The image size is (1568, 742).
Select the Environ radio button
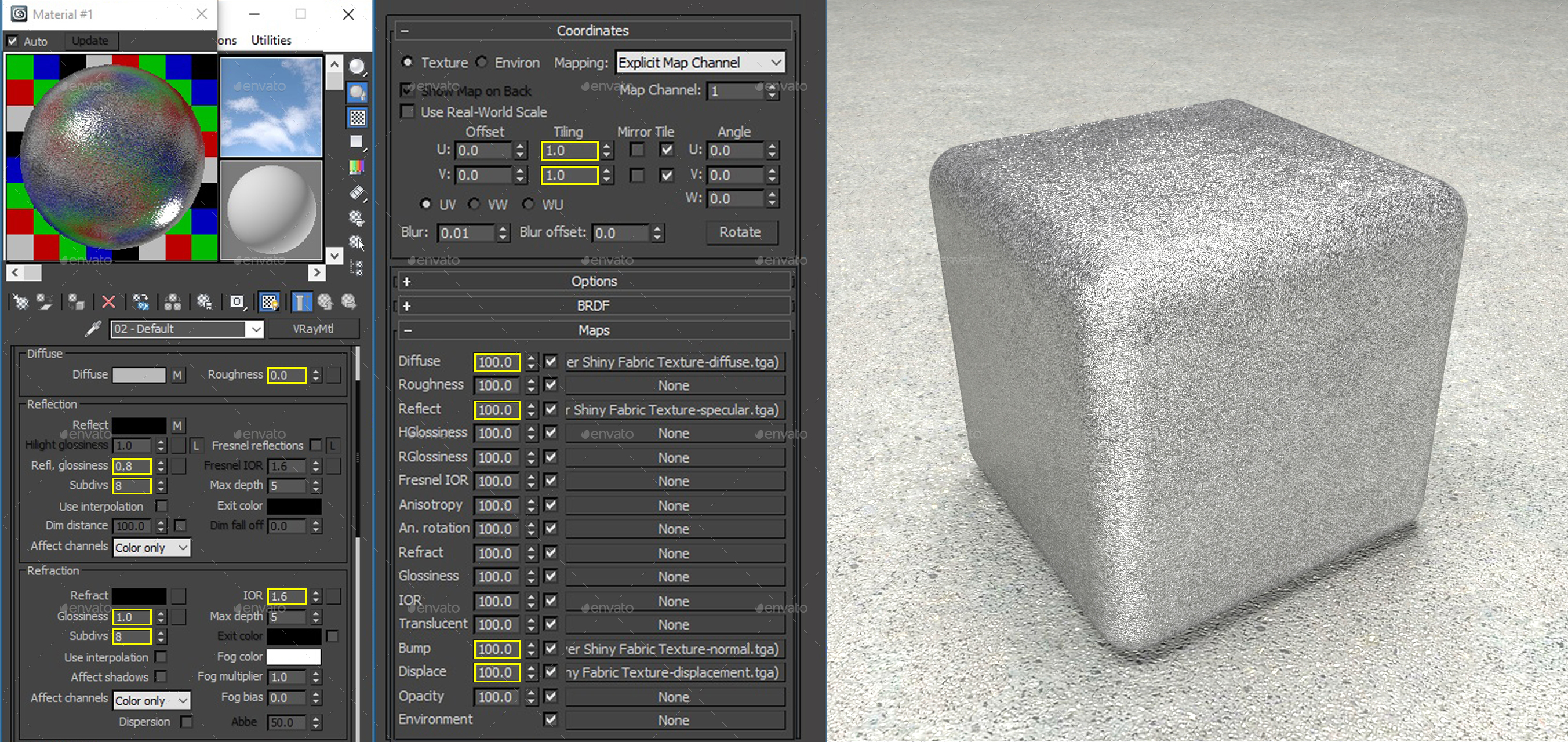pos(482,62)
